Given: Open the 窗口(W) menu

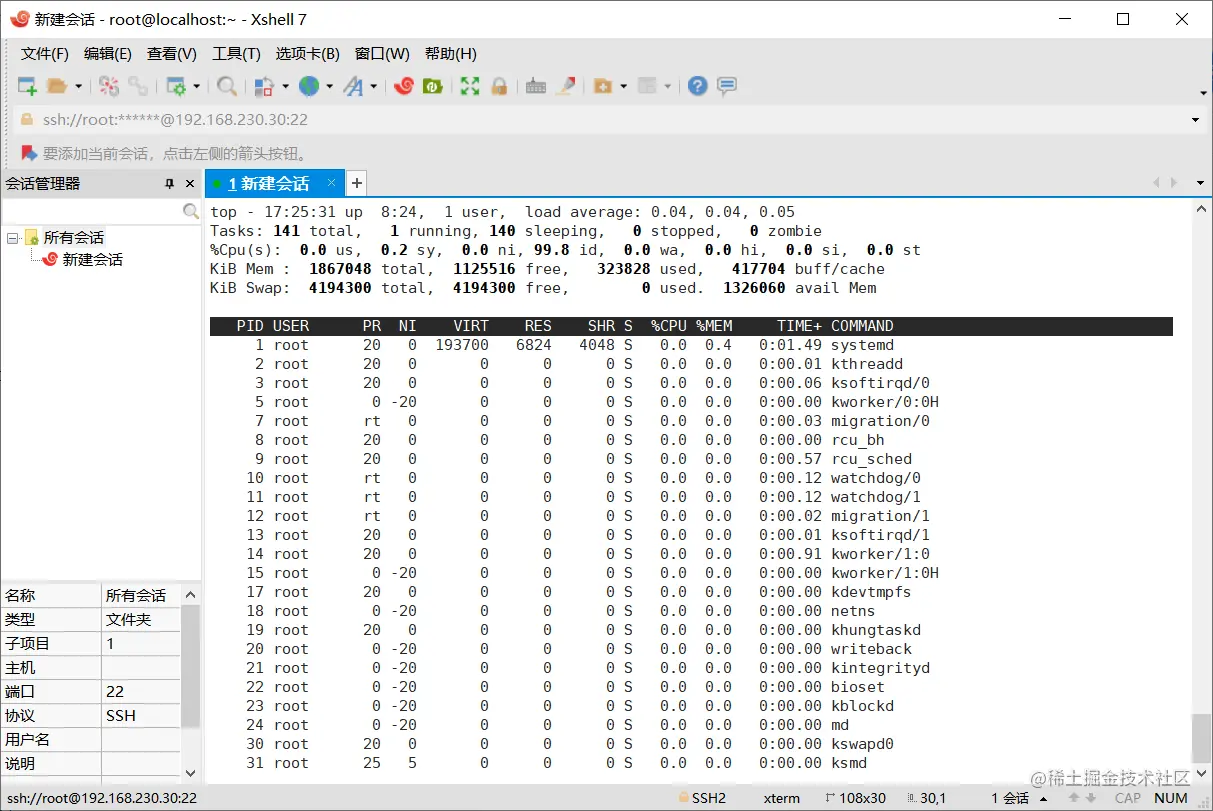Looking at the screenshot, I should pyautogui.click(x=382, y=54).
